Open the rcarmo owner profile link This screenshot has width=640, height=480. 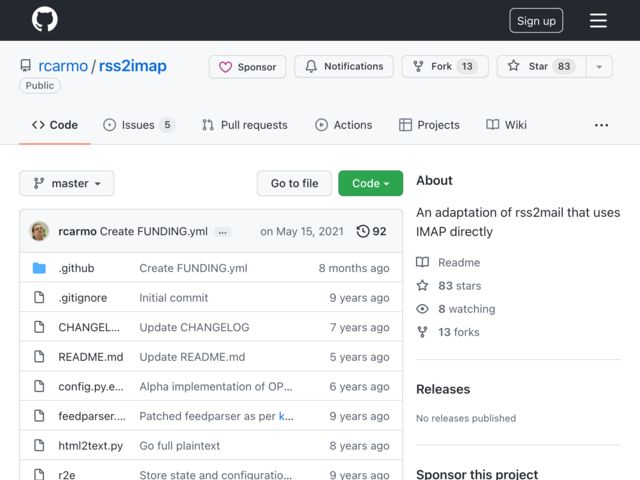pyautogui.click(x=63, y=66)
